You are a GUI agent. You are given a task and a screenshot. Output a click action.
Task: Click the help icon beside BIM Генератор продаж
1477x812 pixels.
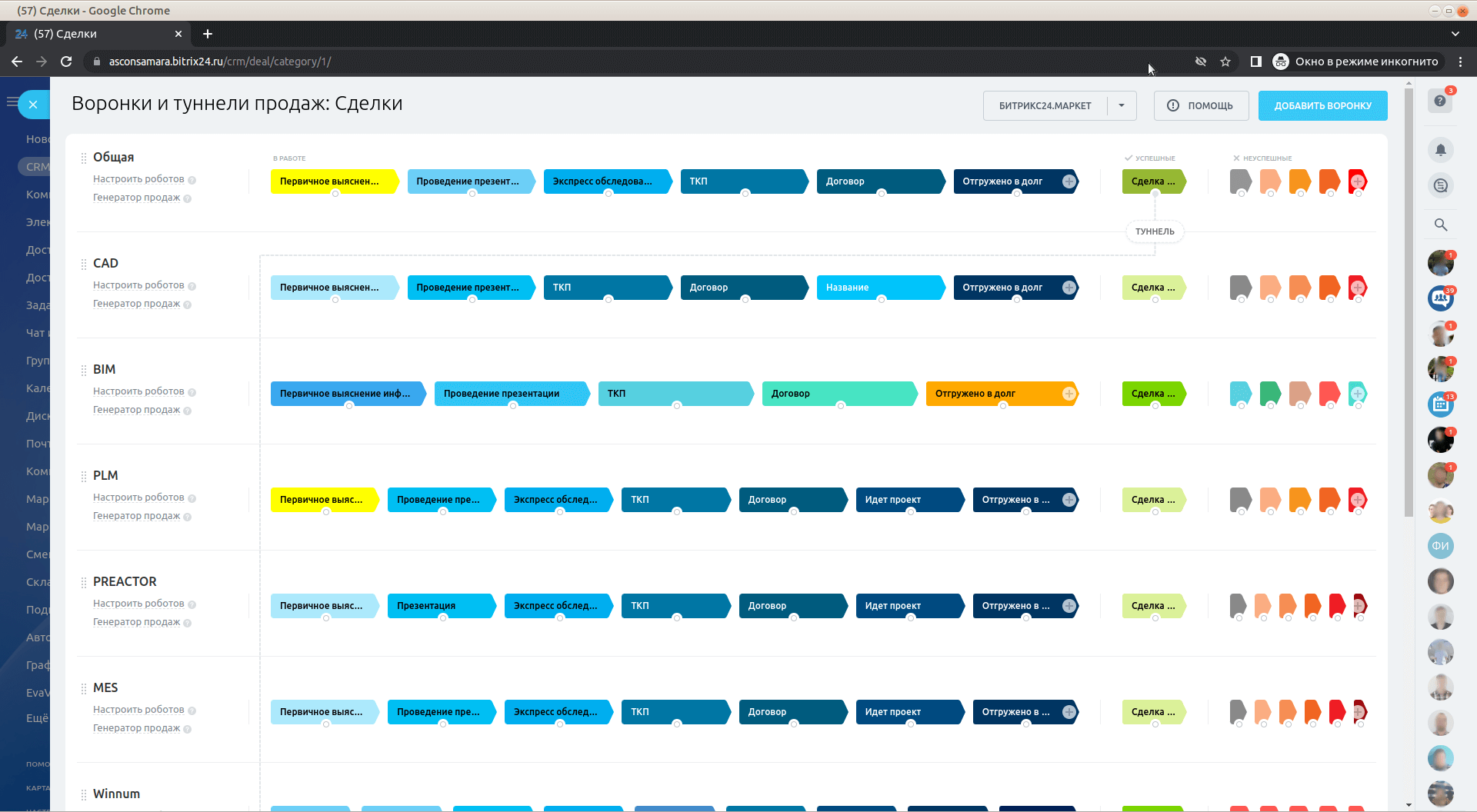point(188,411)
